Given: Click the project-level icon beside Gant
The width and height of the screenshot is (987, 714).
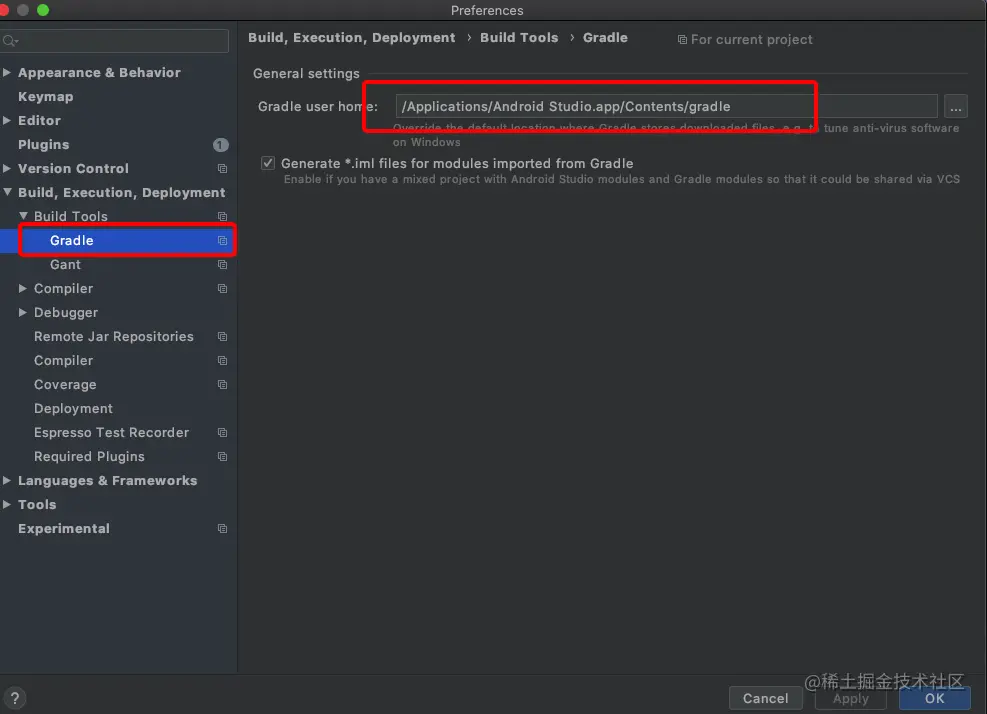Looking at the screenshot, I should tap(222, 264).
